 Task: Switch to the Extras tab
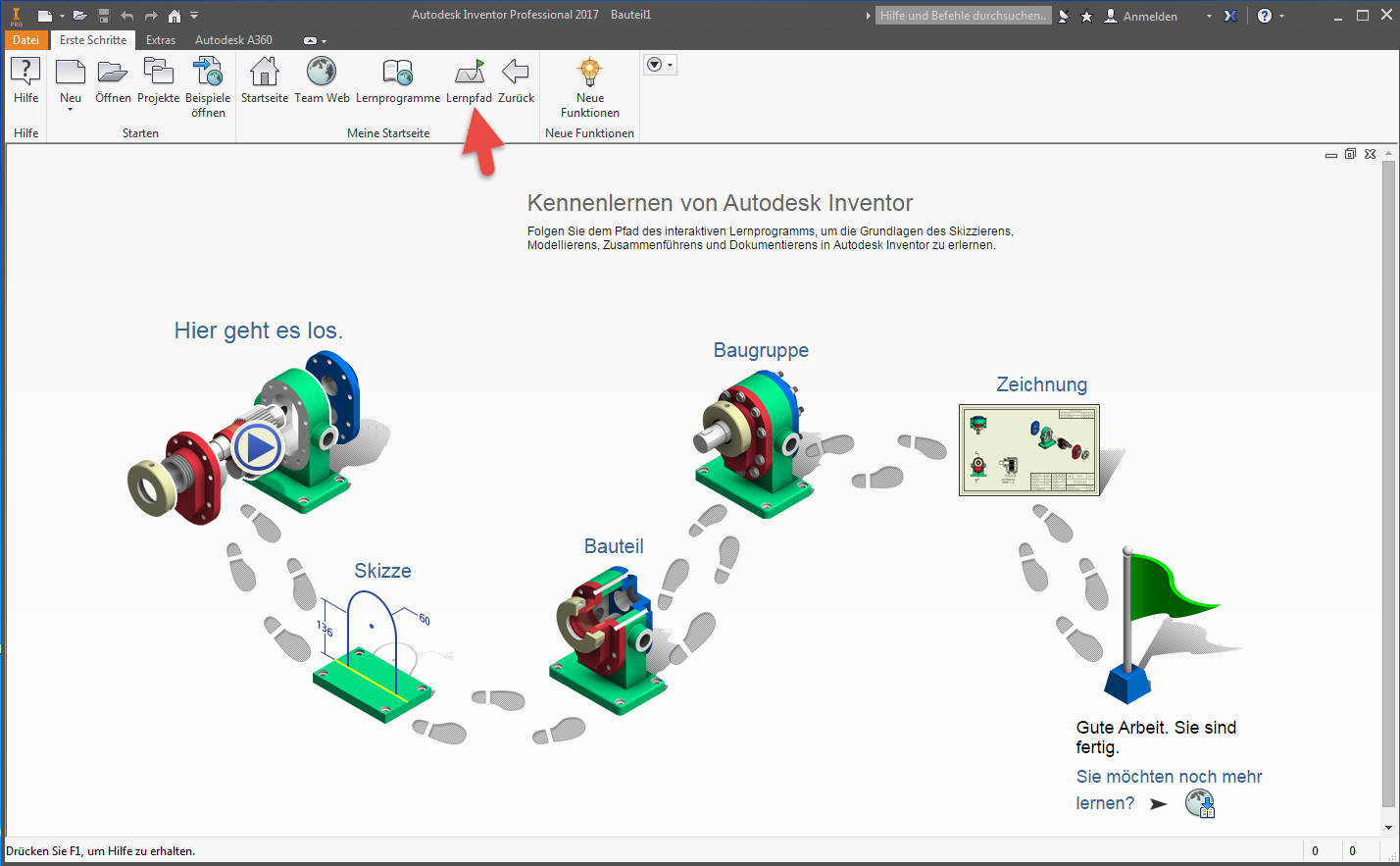coord(161,40)
